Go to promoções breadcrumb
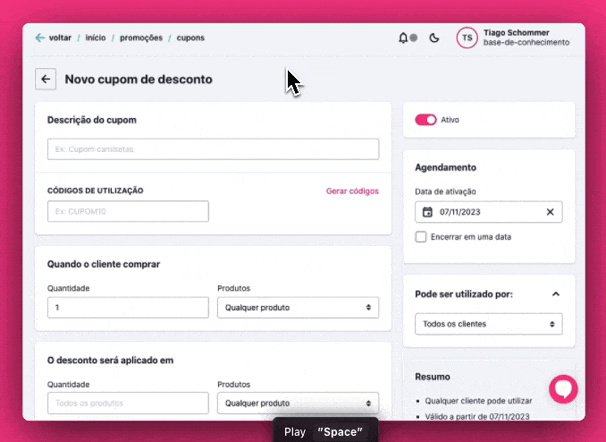Viewport: 606px width, 442px height. [x=141, y=38]
